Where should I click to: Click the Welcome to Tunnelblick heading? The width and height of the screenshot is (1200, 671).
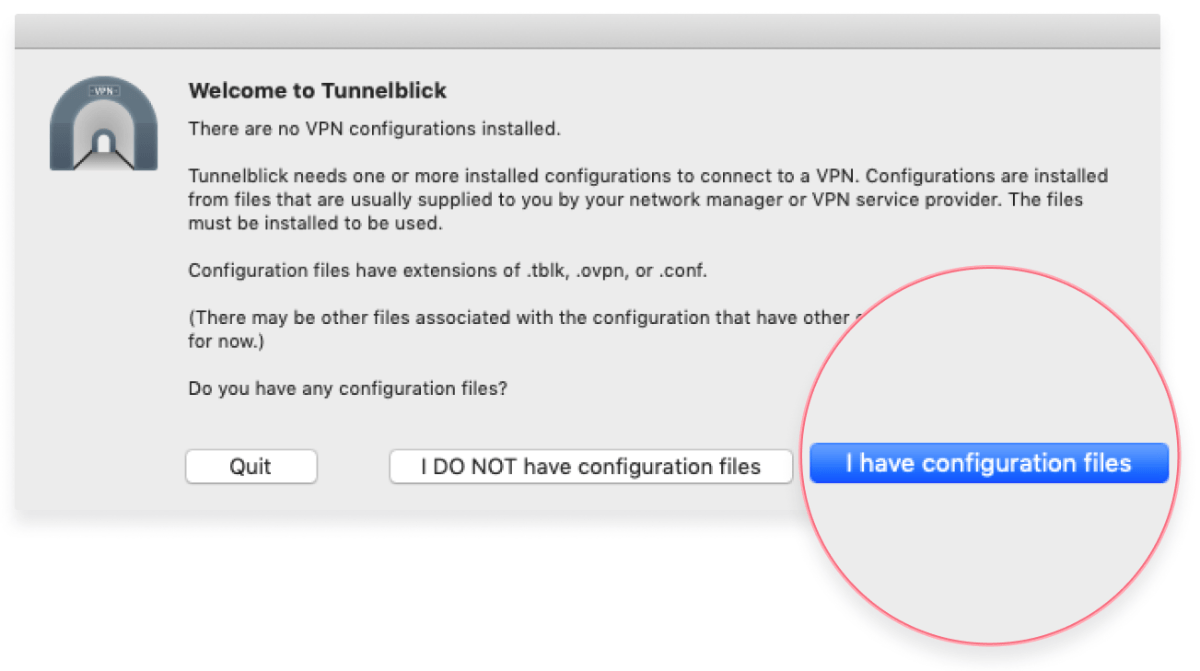(x=318, y=91)
